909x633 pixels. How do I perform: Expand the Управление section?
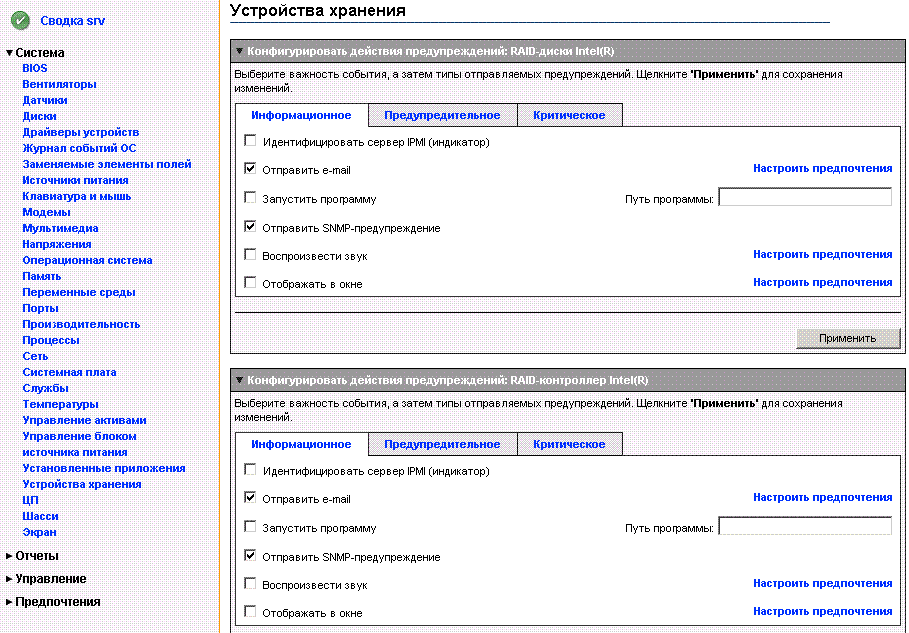tap(10, 579)
